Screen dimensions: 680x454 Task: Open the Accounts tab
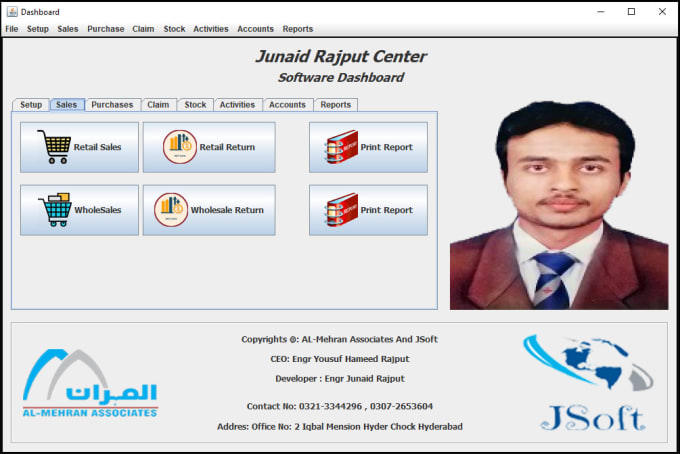click(287, 105)
